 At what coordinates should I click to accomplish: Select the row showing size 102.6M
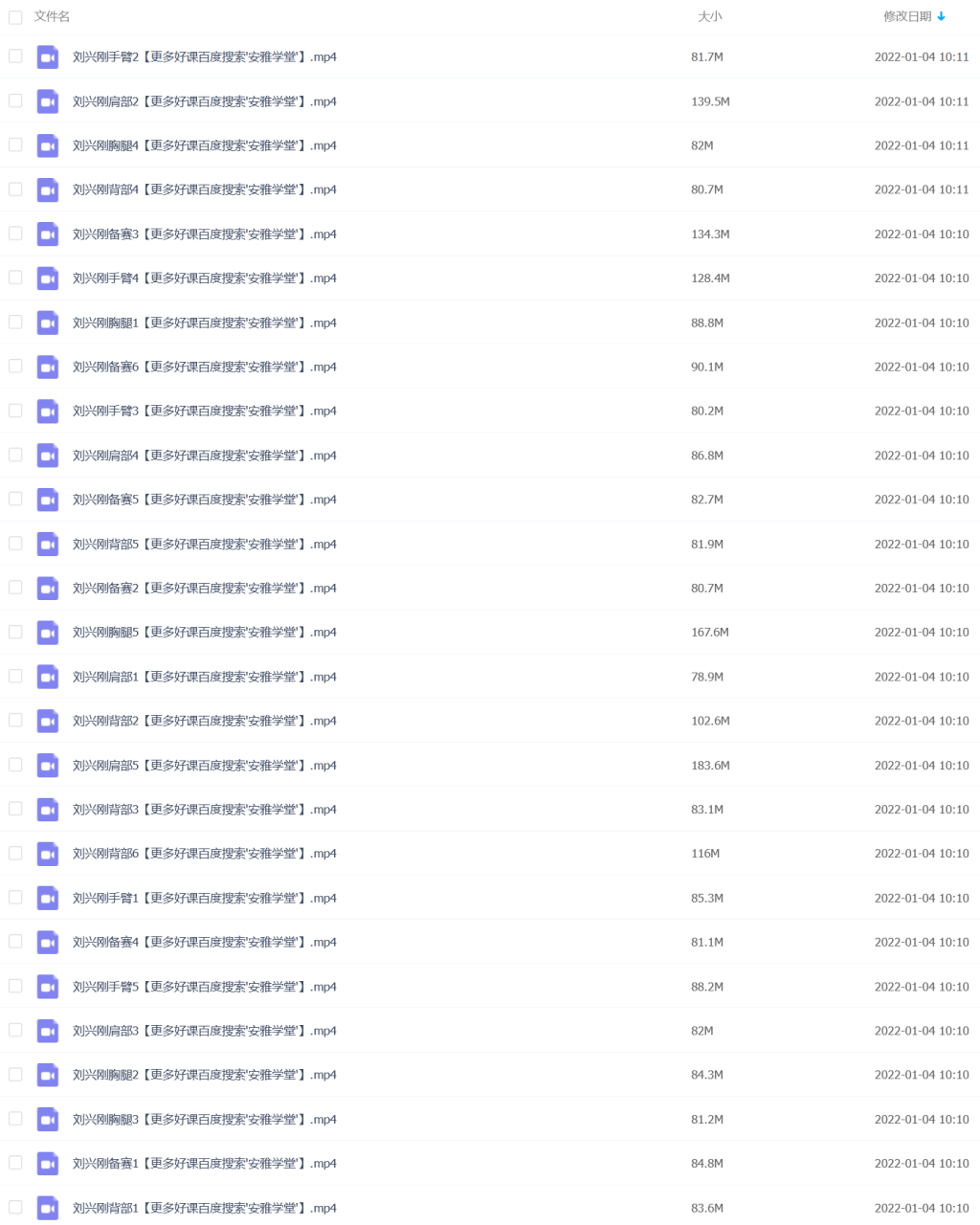[490, 721]
